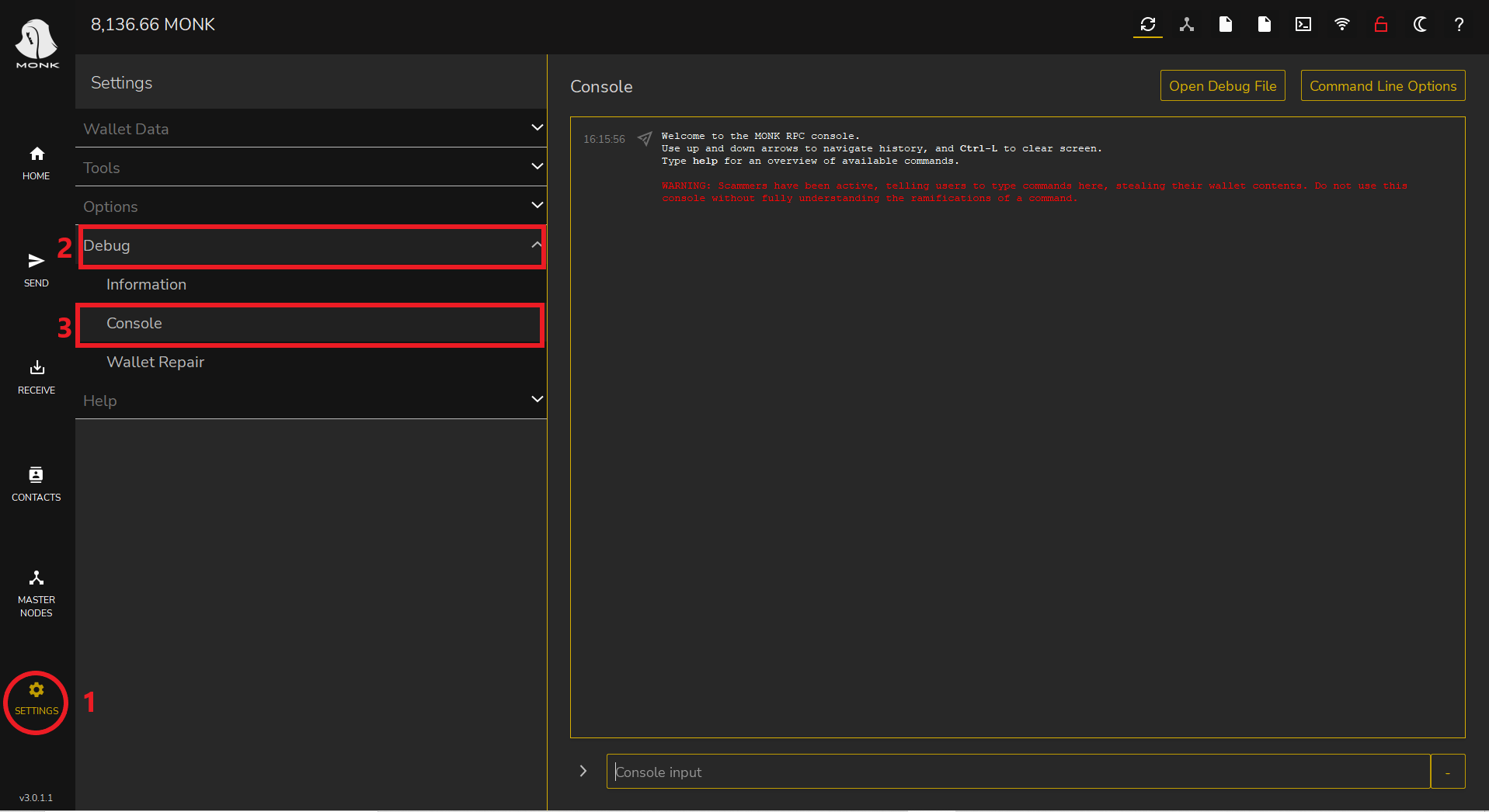Click the sync refresh icon in top bar

pos(1147,25)
